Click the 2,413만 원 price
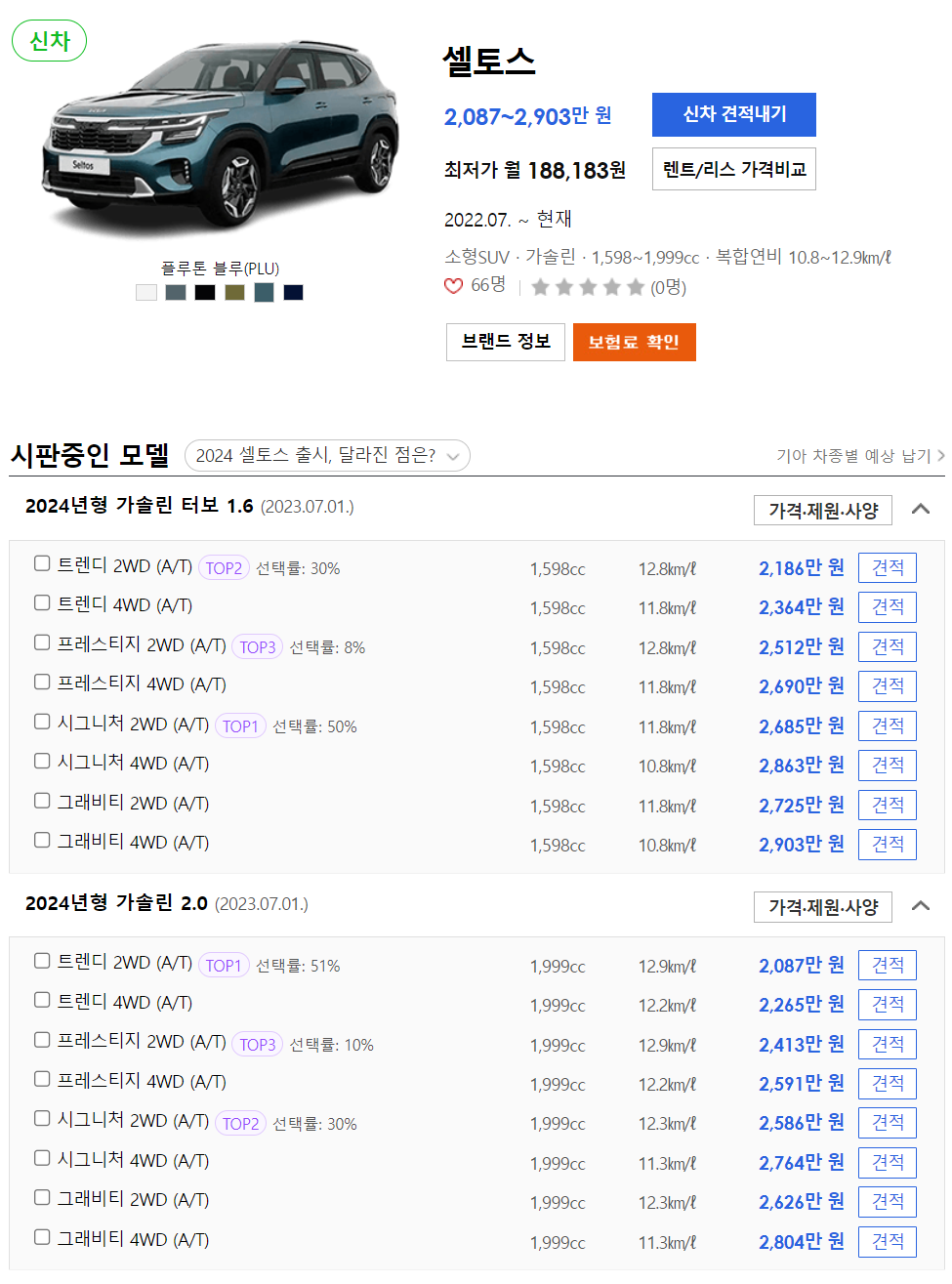The image size is (952, 1284). point(802,1045)
